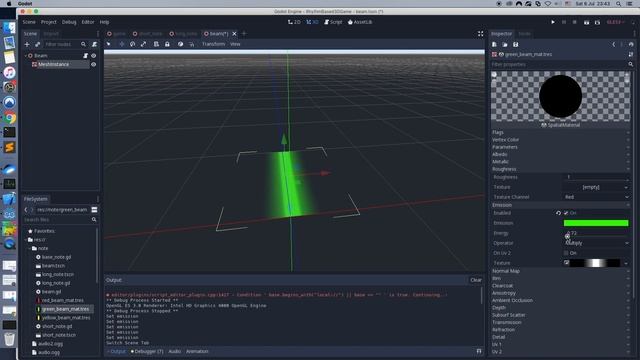This screenshot has height=360, width=640.
Task: Expand the Albedo section
Action: point(561,154)
